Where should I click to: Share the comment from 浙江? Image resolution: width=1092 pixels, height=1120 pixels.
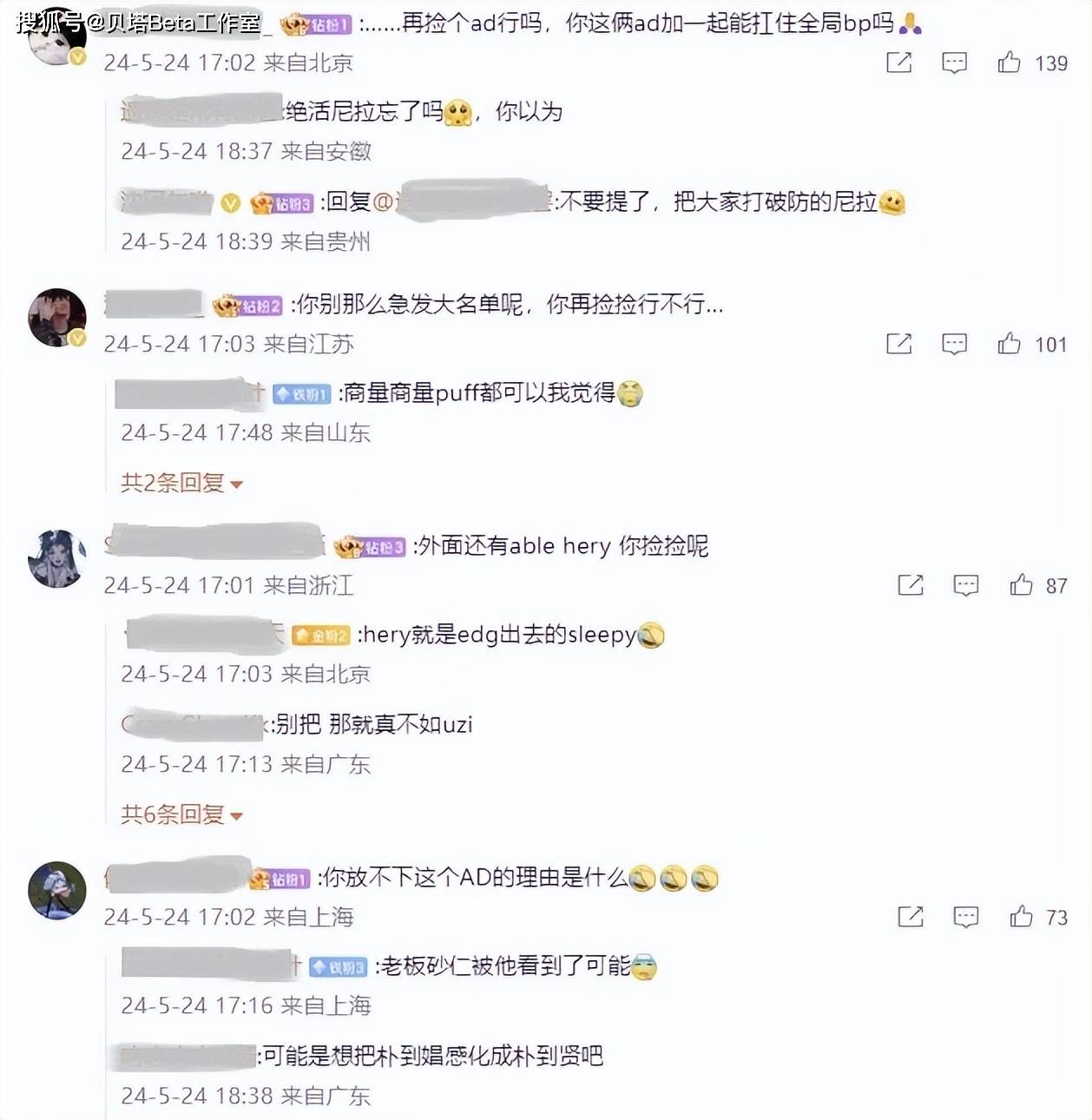(911, 585)
